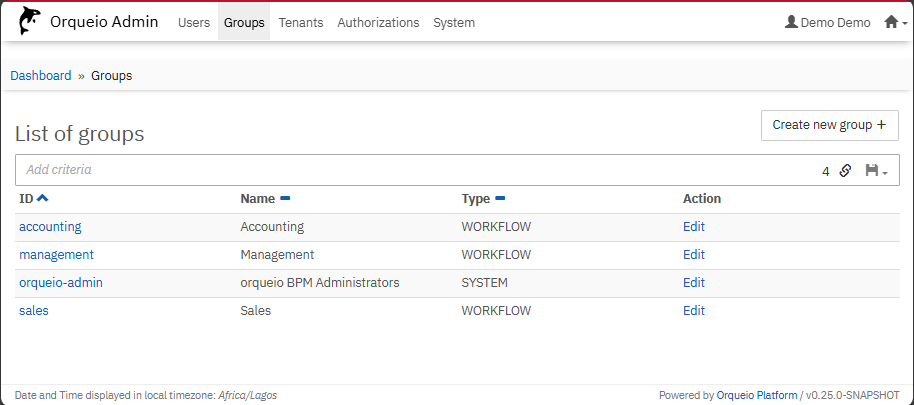The image size is (914, 405).
Task: Navigate to Dashboard breadcrumb link
Action: click(41, 76)
